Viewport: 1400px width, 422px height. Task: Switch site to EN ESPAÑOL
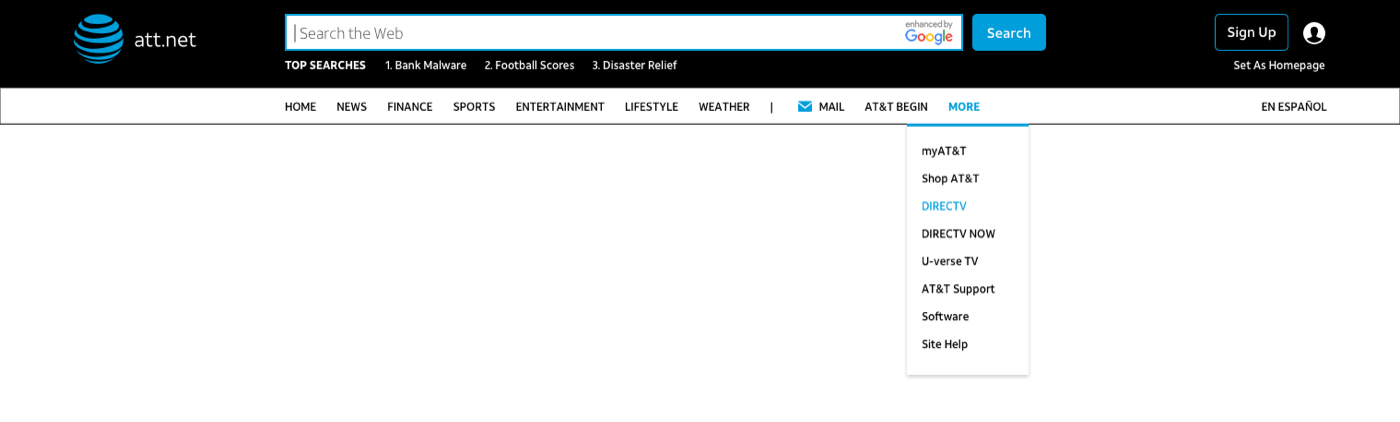point(1294,107)
